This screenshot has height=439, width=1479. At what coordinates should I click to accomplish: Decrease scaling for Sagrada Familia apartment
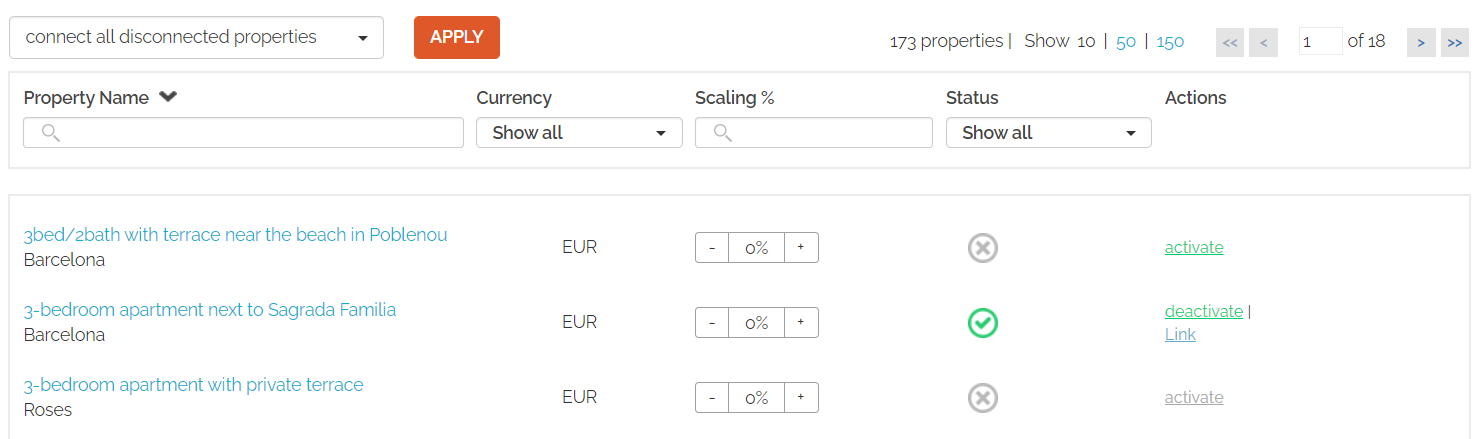point(712,323)
